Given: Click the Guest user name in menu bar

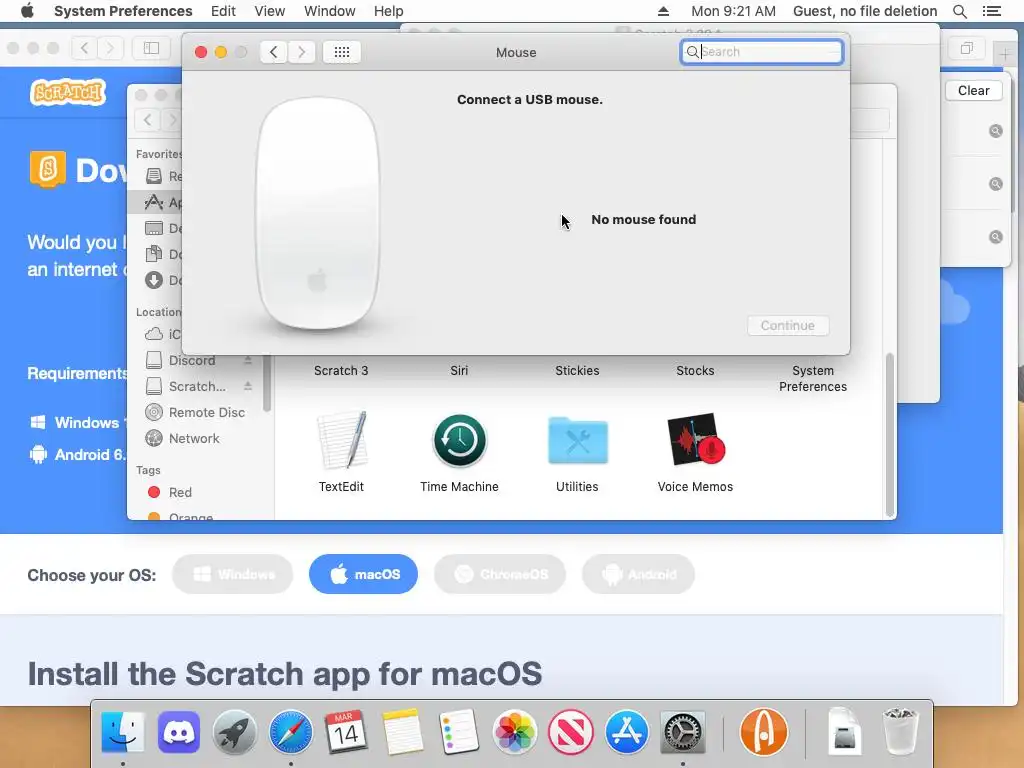Looking at the screenshot, I should [x=865, y=11].
